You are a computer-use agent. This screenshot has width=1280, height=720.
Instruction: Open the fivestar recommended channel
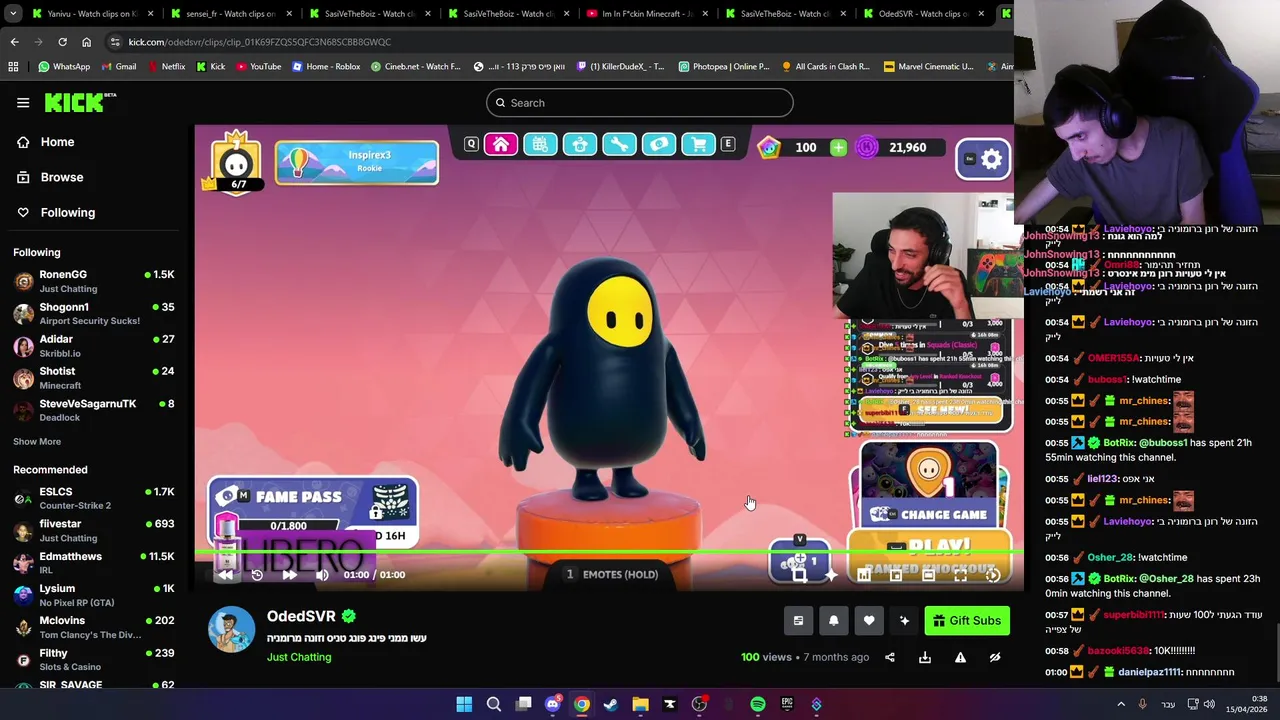tap(93, 530)
